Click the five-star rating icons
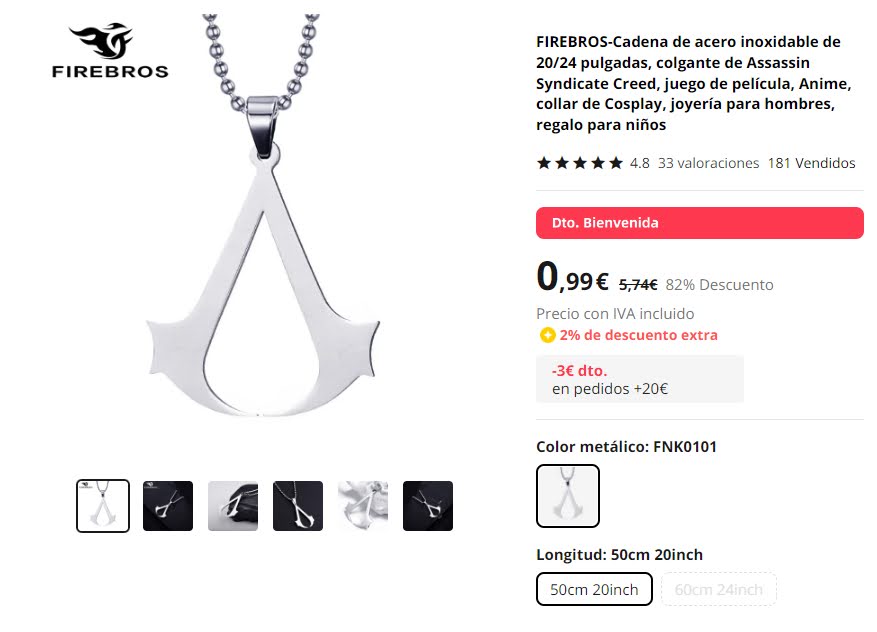 point(579,163)
